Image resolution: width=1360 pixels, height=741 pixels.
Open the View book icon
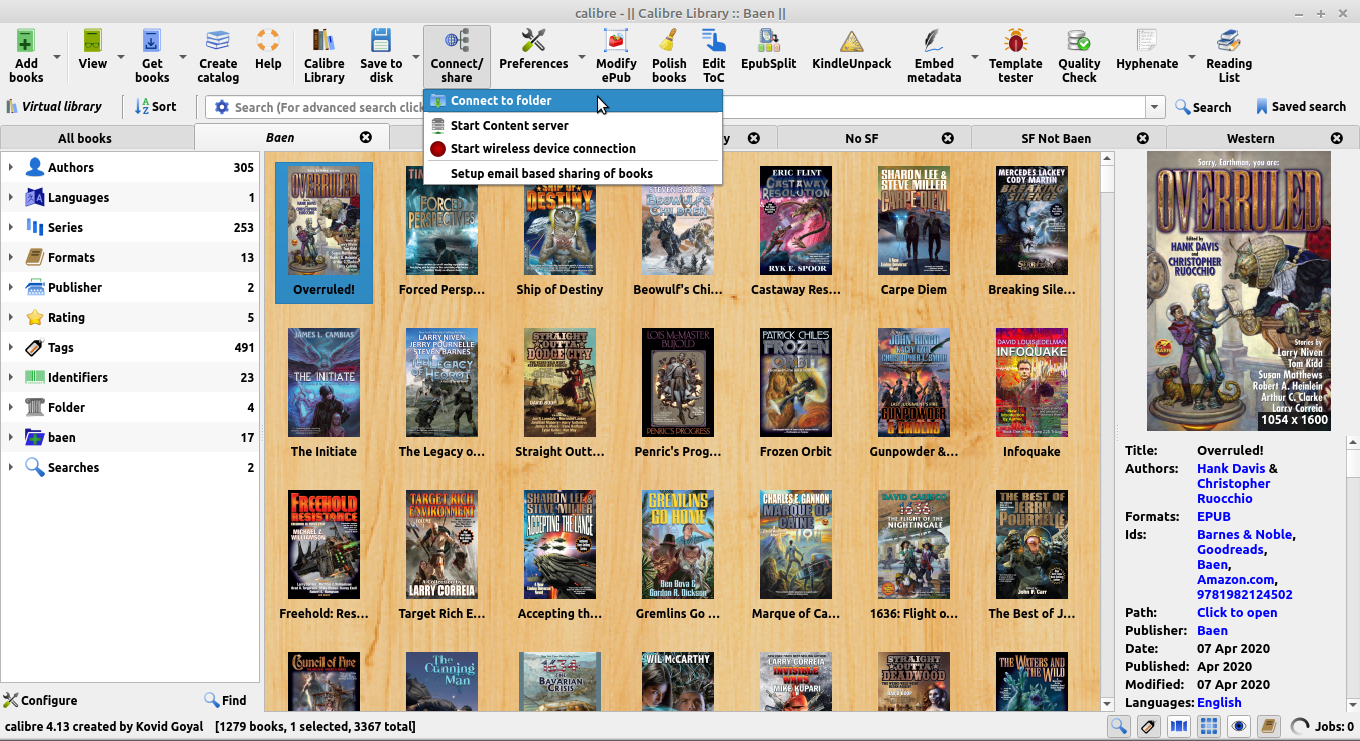(x=92, y=41)
